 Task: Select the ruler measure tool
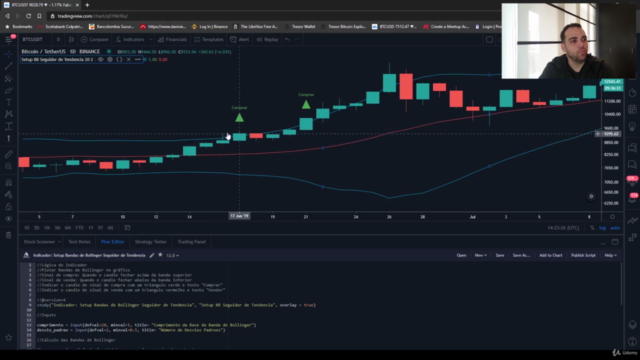[9, 154]
